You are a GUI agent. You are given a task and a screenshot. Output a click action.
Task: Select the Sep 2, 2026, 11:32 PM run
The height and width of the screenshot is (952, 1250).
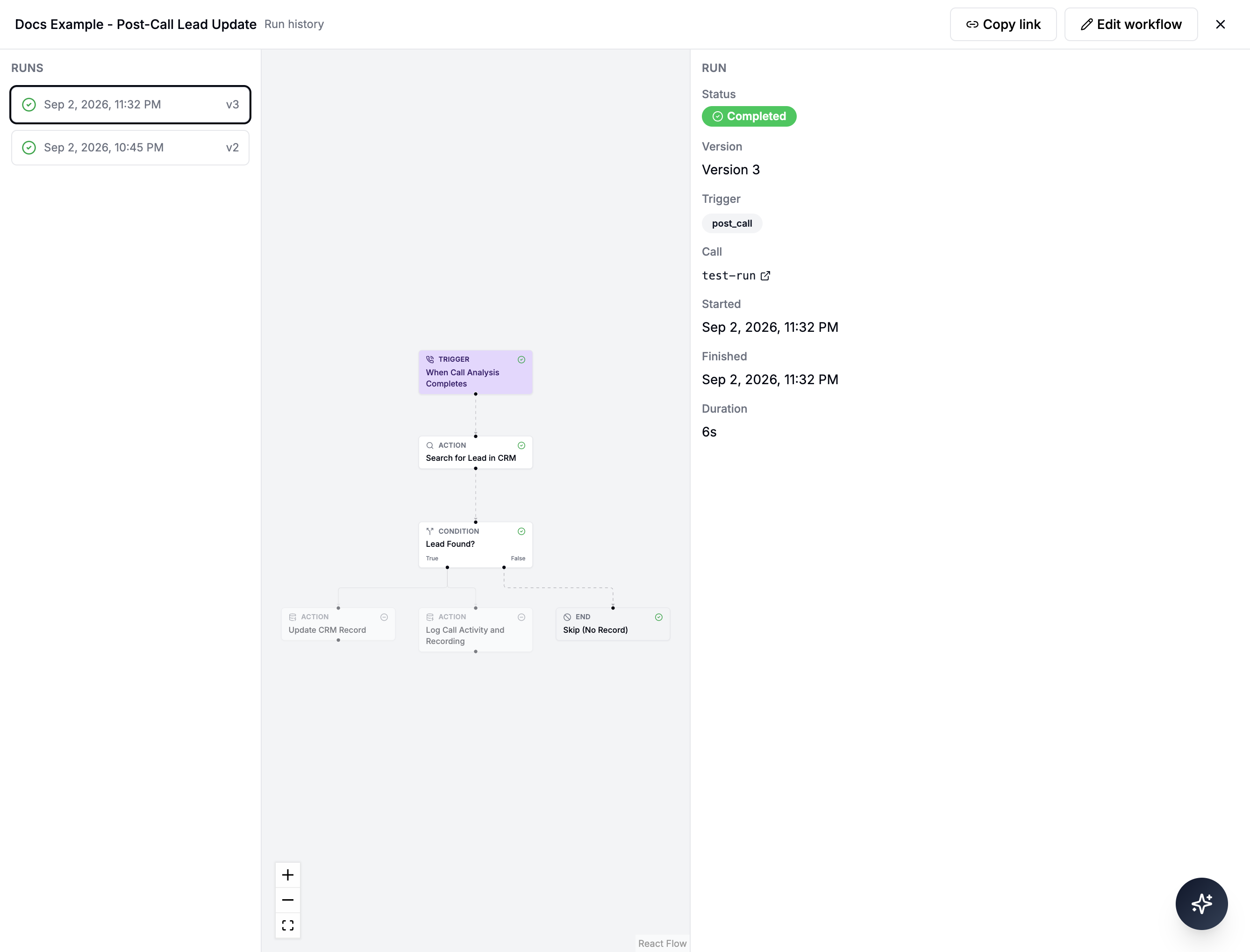130,104
